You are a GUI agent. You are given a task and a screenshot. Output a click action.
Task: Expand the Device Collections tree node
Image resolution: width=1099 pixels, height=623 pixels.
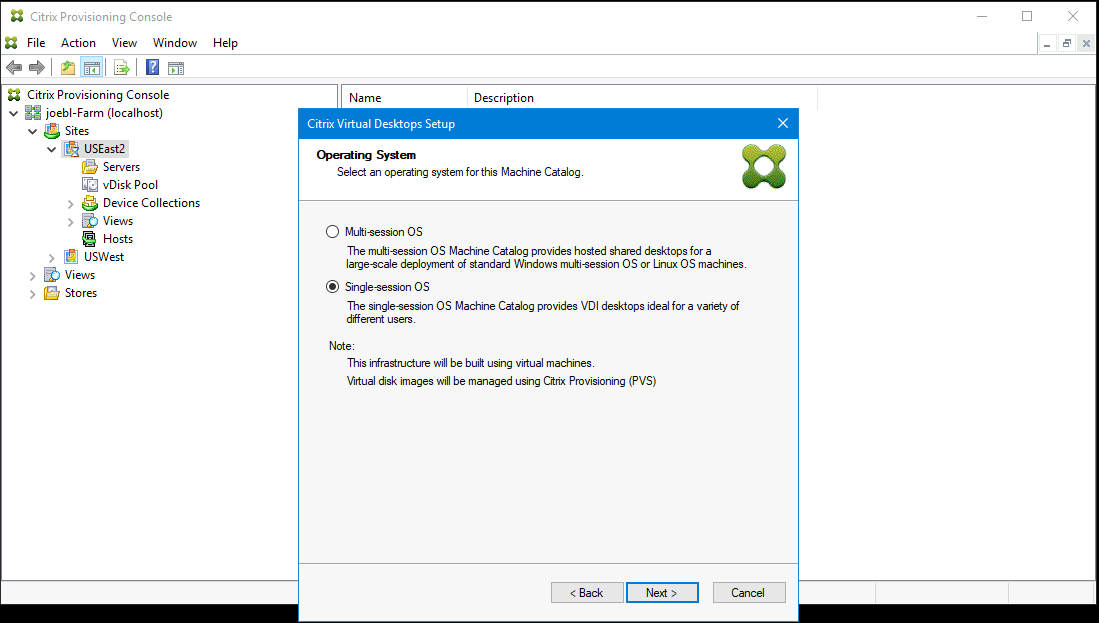[x=69, y=202]
